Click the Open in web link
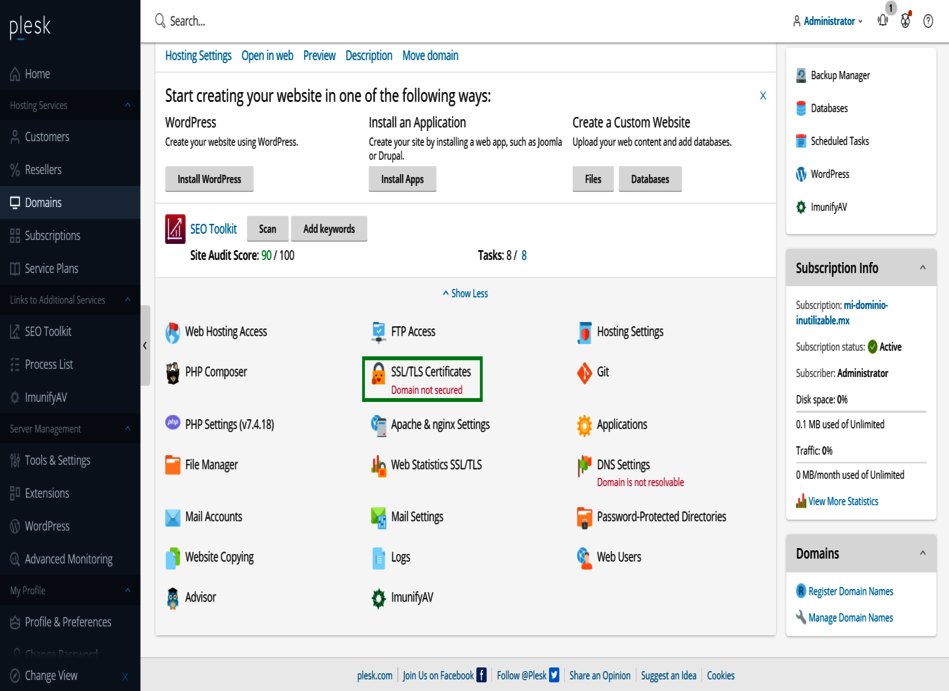Viewport: 949px width, 691px height. pyautogui.click(x=268, y=56)
